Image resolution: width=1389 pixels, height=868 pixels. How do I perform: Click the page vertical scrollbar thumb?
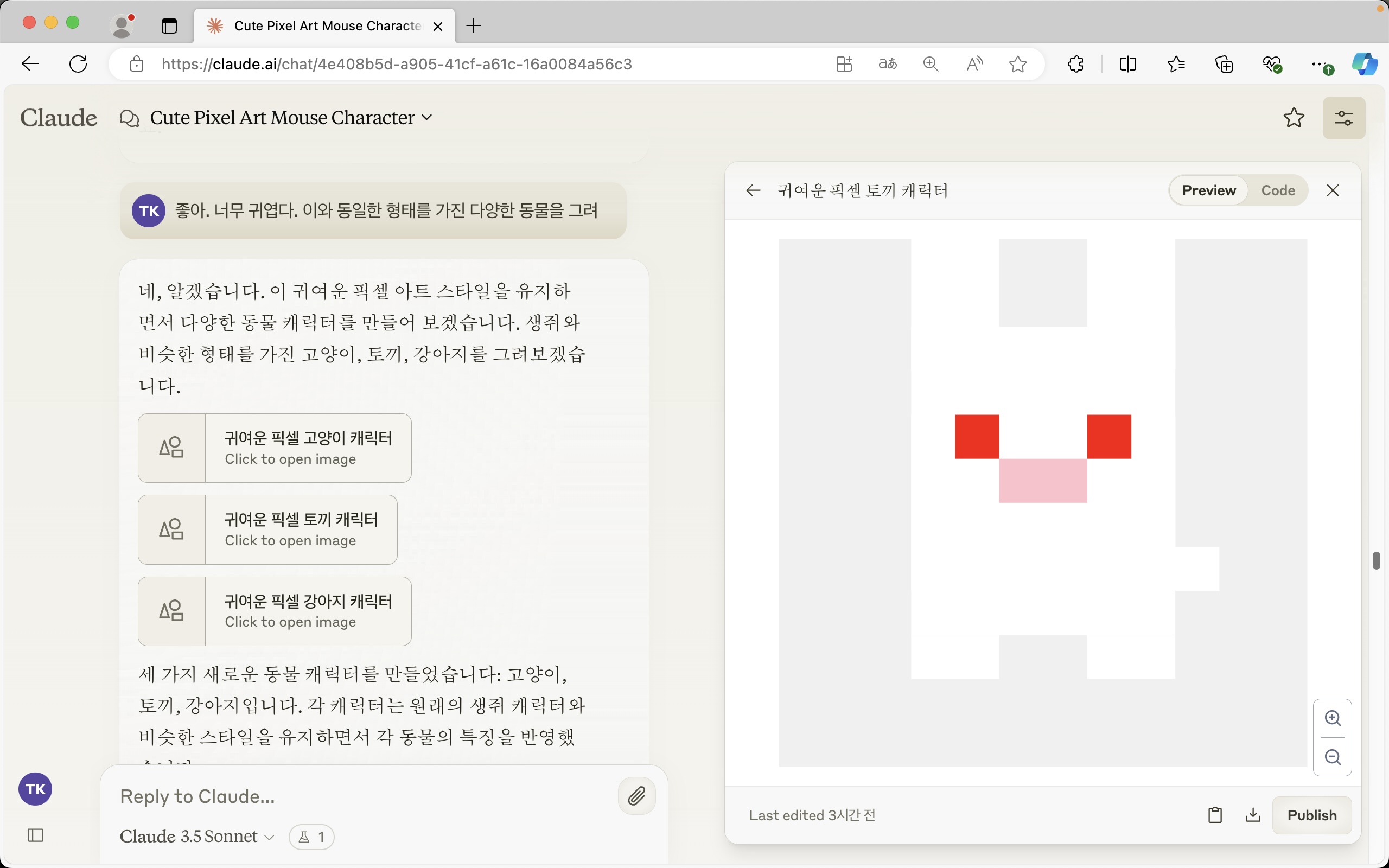(x=1376, y=560)
